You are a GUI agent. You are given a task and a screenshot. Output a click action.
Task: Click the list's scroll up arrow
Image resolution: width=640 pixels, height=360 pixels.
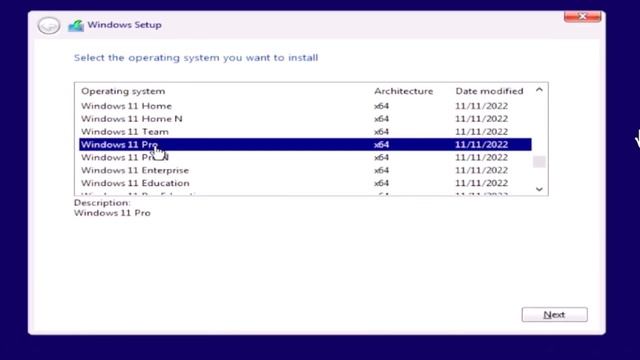(x=539, y=90)
